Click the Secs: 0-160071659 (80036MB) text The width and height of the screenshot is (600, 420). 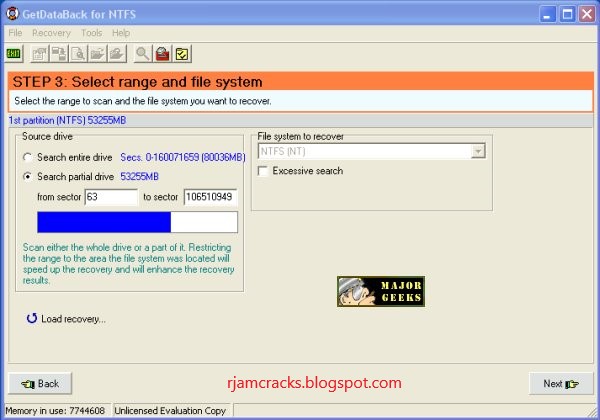(183, 157)
